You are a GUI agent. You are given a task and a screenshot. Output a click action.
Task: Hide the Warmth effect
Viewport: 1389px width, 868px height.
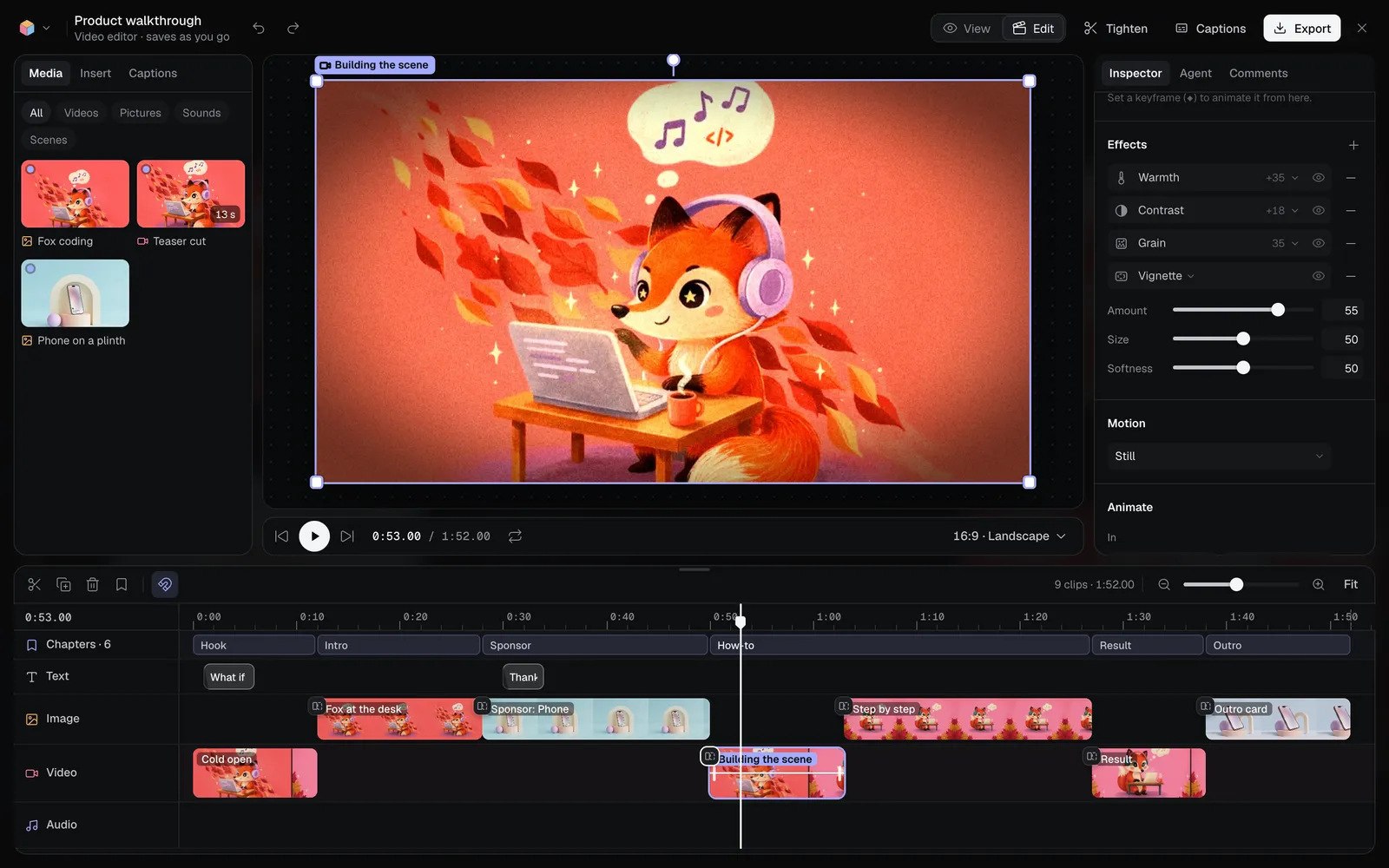click(x=1318, y=178)
